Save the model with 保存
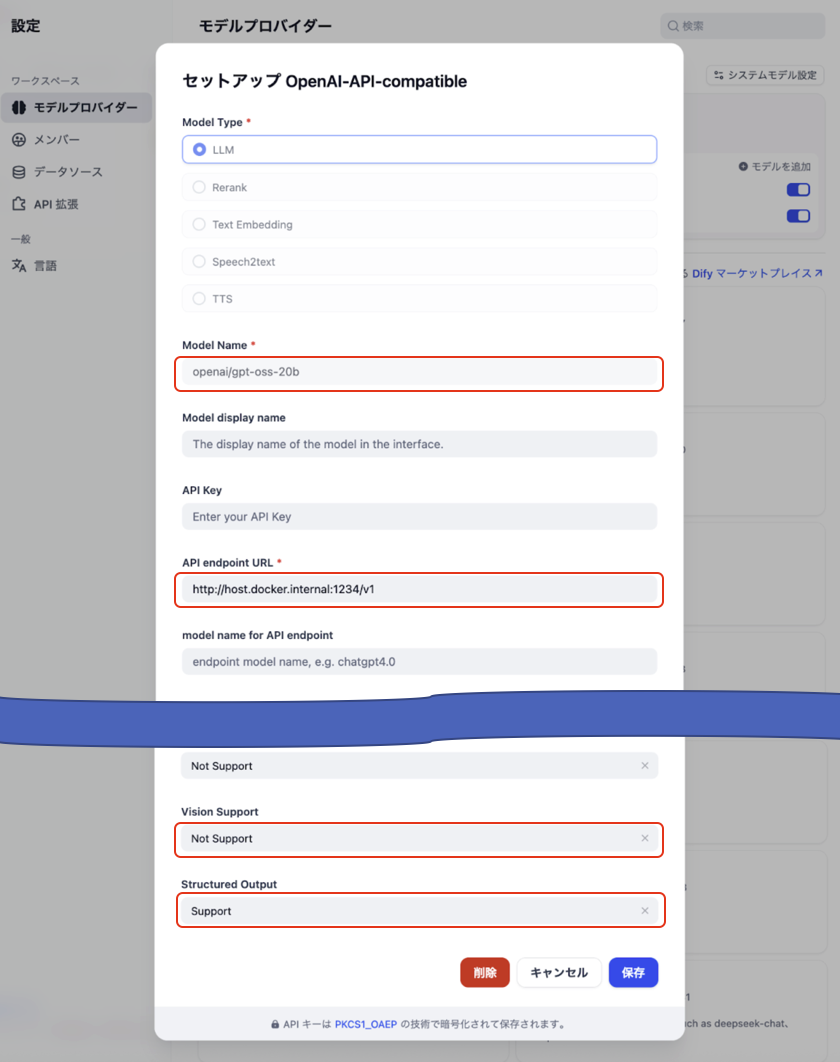840x1062 pixels. coord(633,973)
